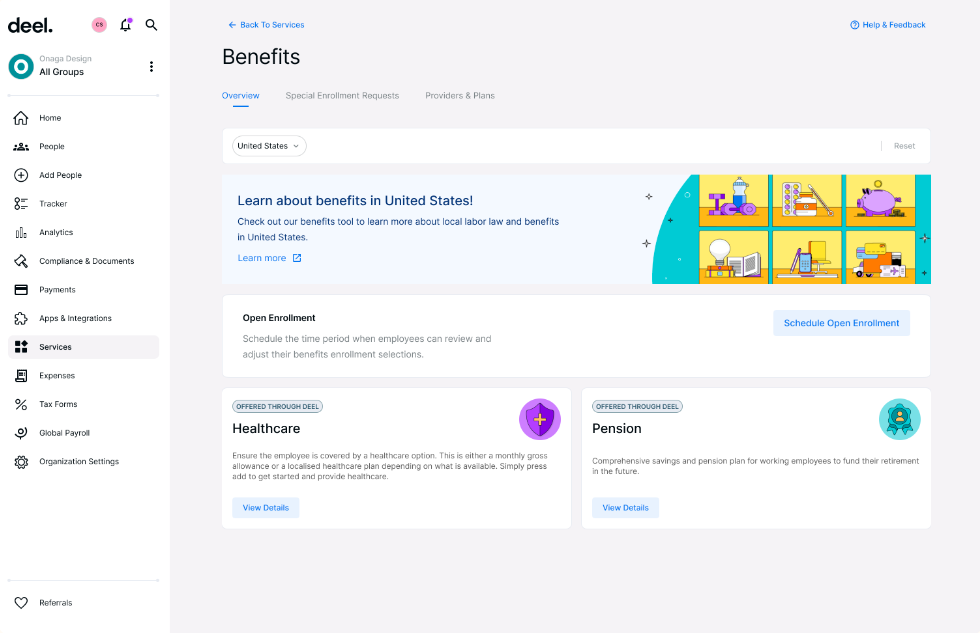Open the CS user avatar
This screenshot has height=633, width=980.
(x=99, y=25)
